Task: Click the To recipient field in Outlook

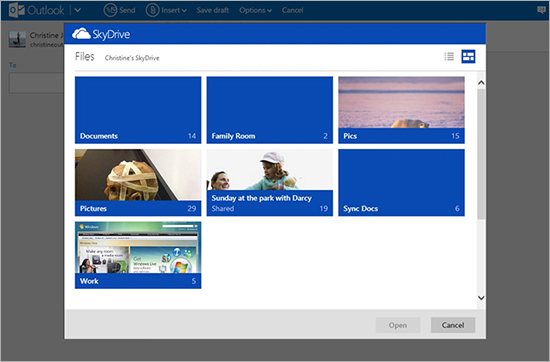Action: pyautogui.click(x=36, y=83)
